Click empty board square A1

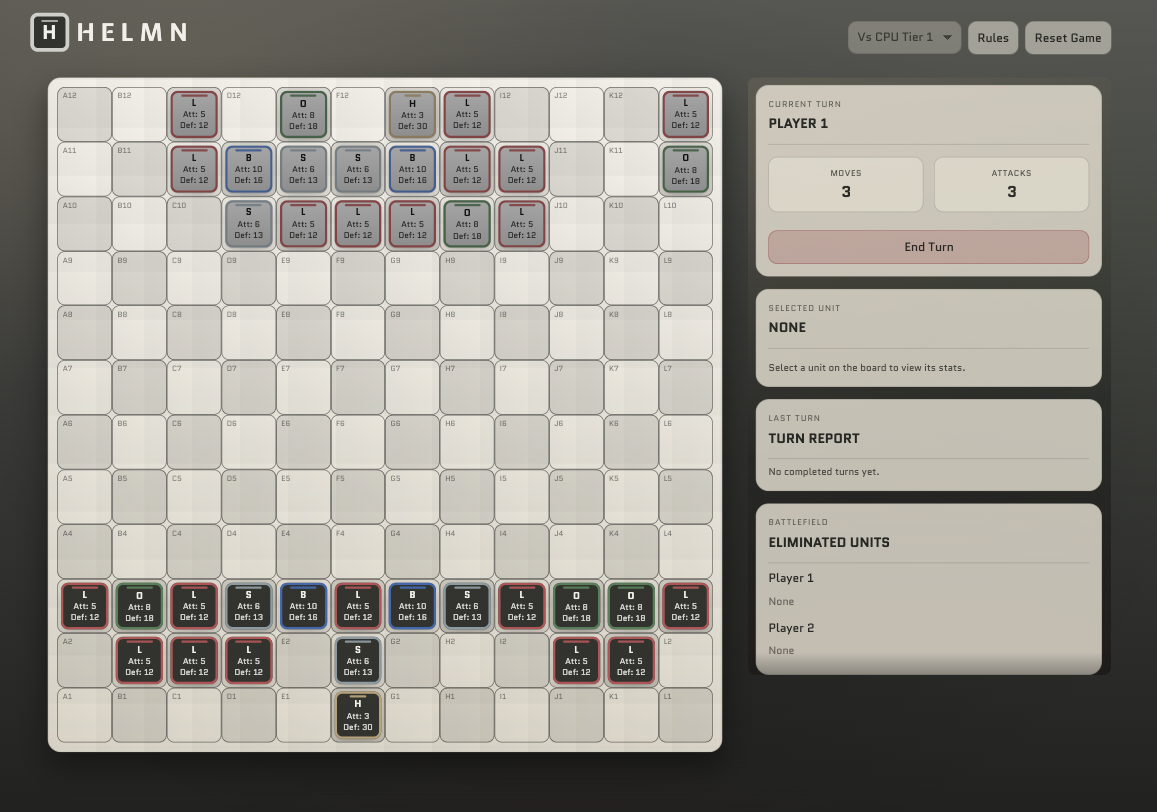click(85, 715)
